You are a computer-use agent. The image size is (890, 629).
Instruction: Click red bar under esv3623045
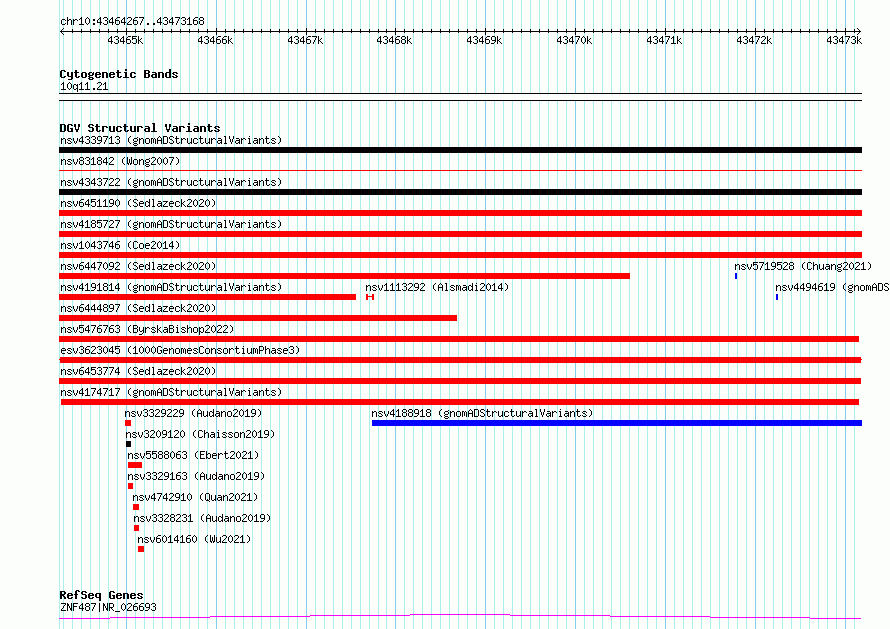460,360
